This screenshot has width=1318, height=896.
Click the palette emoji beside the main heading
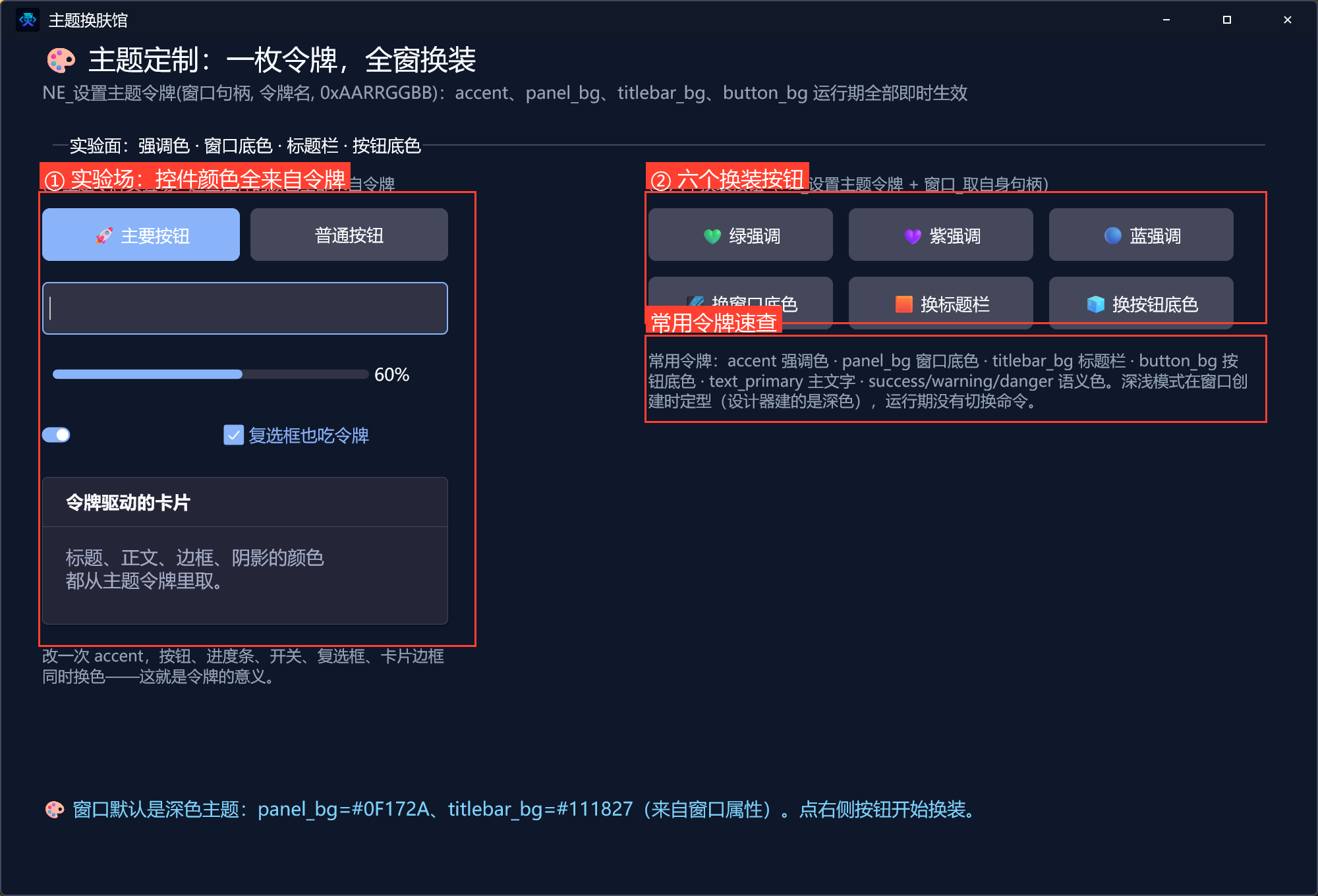point(61,61)
